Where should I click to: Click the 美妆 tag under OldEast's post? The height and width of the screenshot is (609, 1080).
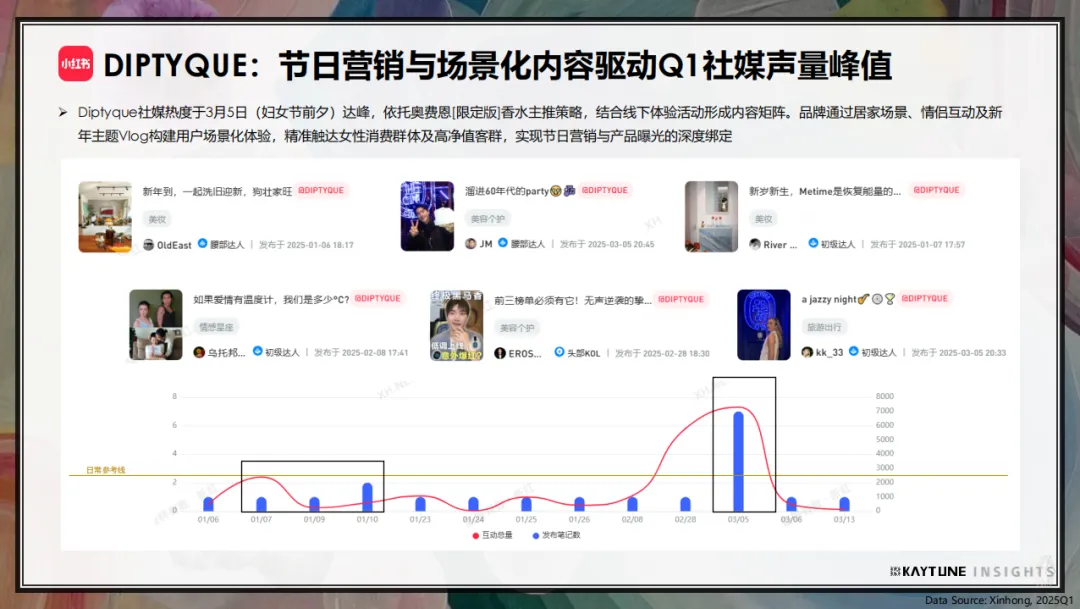(157, 219)
